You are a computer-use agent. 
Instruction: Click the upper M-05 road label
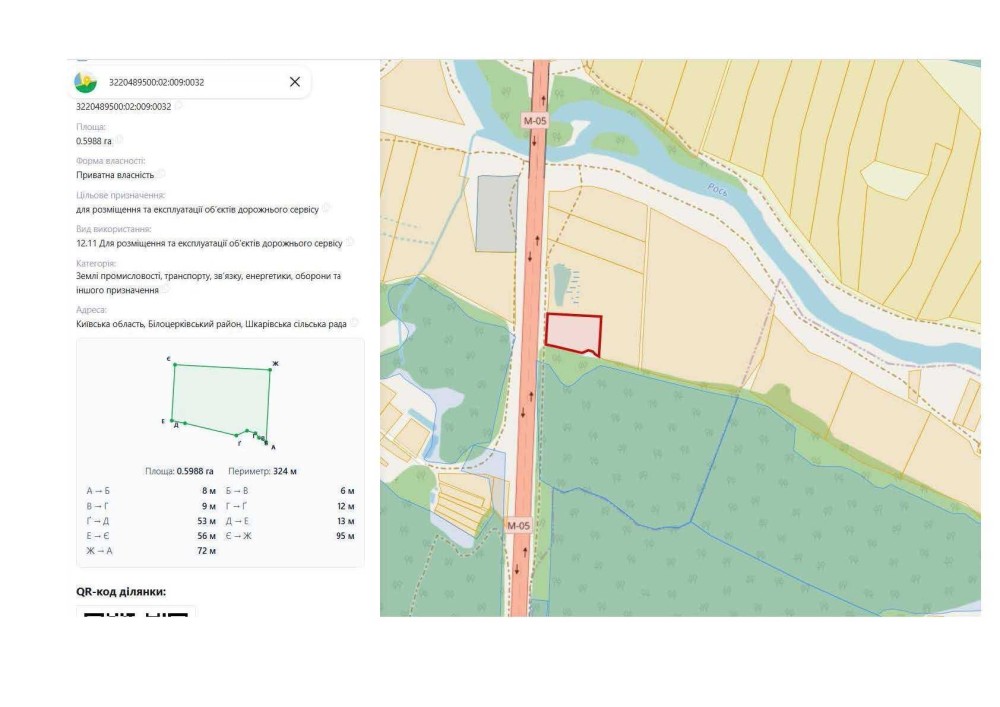534,120
